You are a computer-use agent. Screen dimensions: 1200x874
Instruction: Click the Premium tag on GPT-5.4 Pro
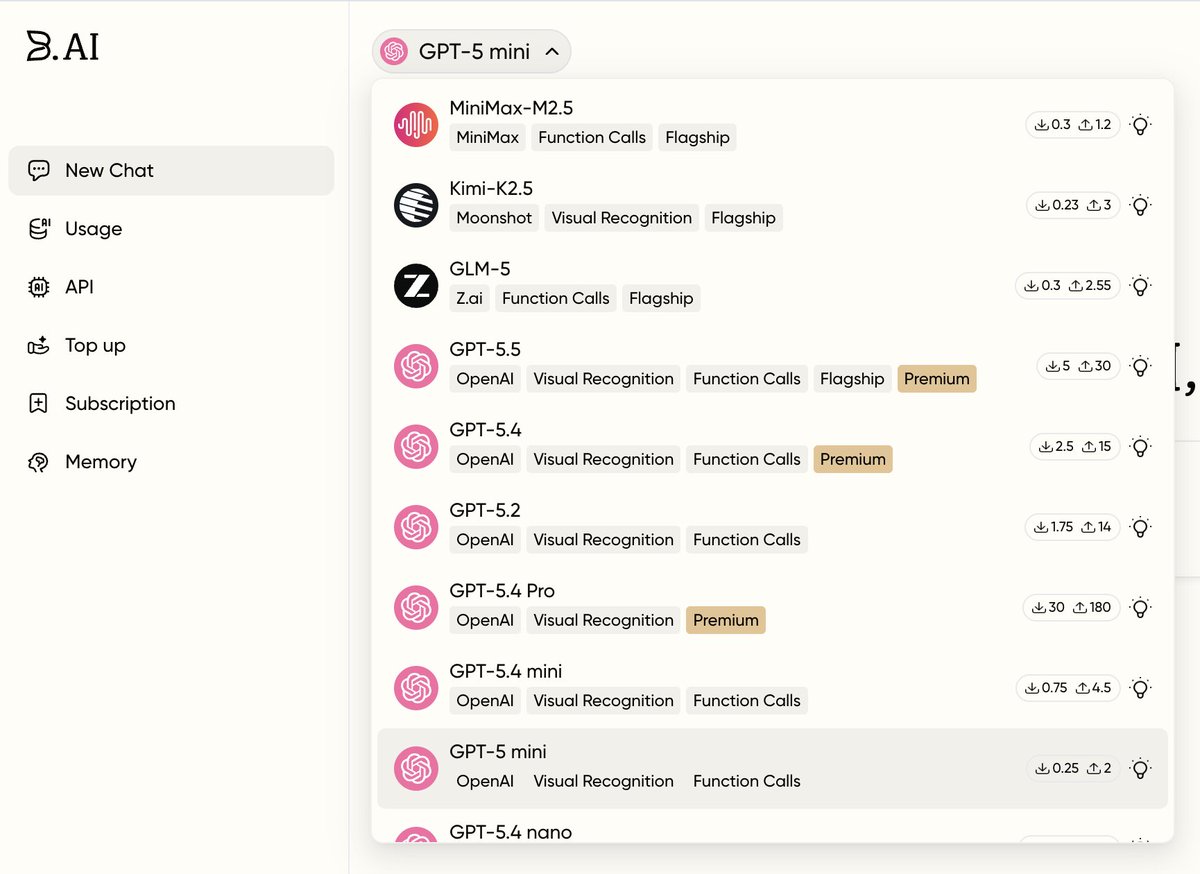coord(726,620)
